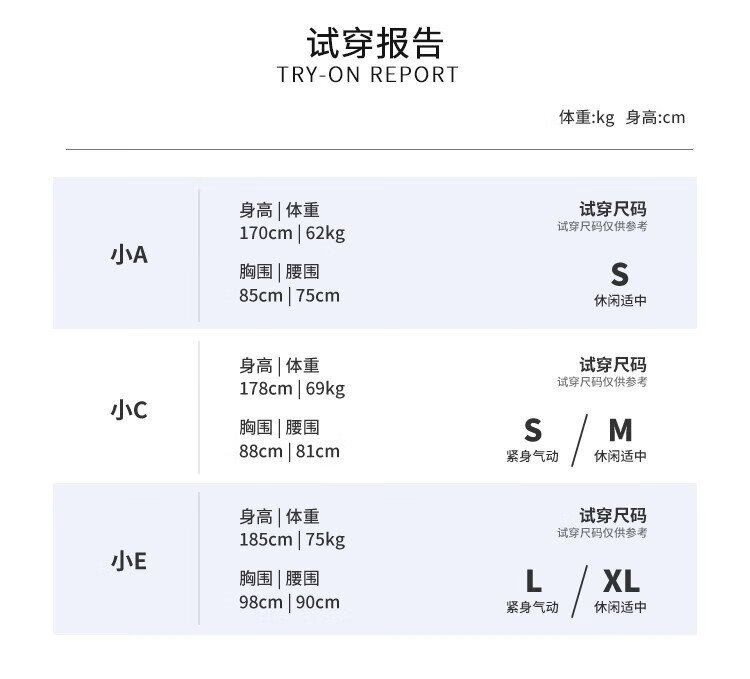
Task: Select the 小E tester row label
Action: pos(129,561)
